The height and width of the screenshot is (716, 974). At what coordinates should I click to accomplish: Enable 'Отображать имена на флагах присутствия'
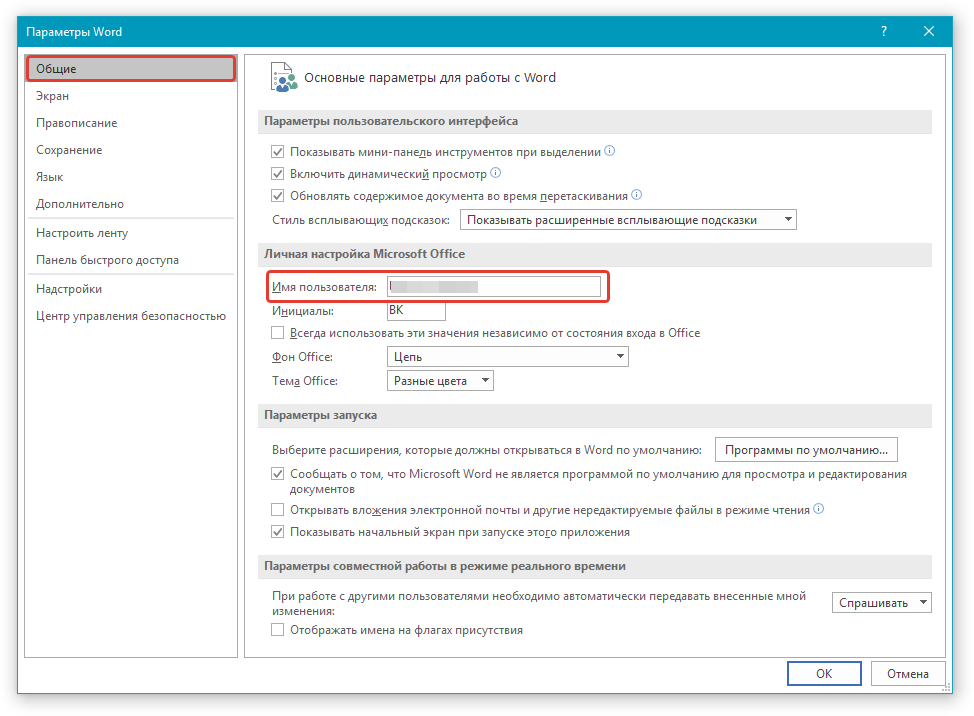(278, 631)
